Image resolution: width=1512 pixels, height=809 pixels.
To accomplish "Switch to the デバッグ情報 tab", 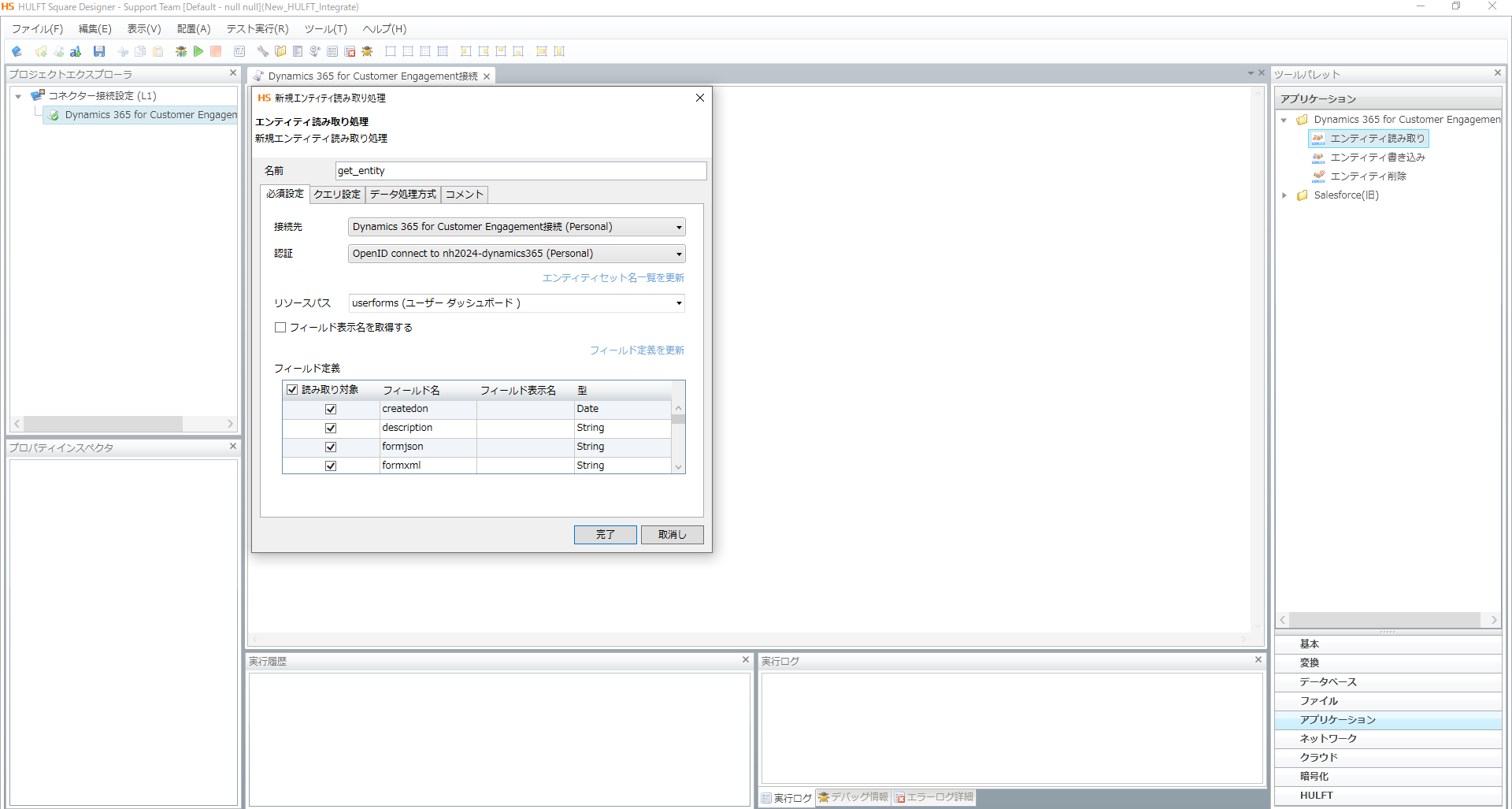I will (854, 797).
